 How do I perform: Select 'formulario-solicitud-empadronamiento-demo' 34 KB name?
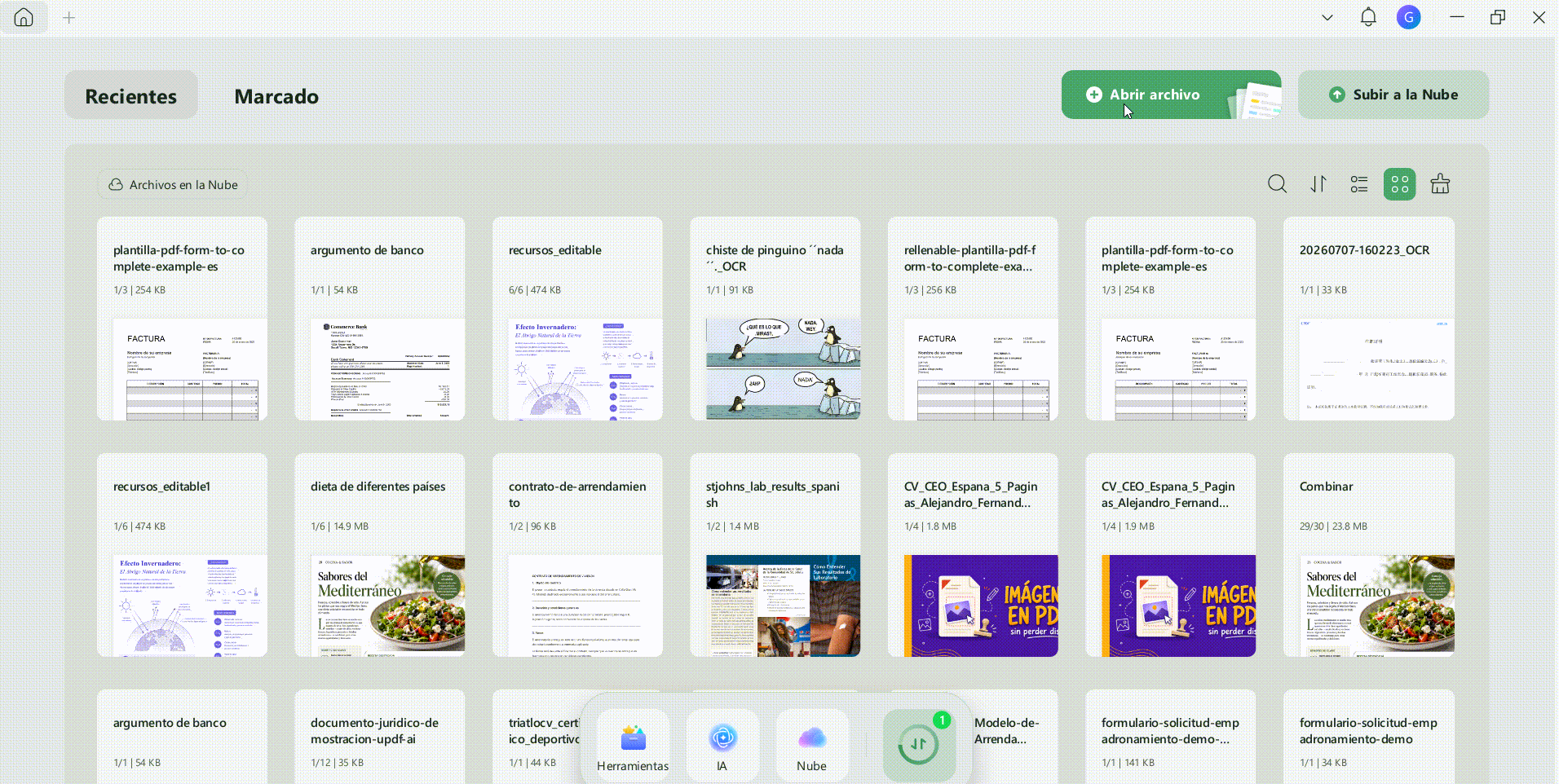point(1368,731)
